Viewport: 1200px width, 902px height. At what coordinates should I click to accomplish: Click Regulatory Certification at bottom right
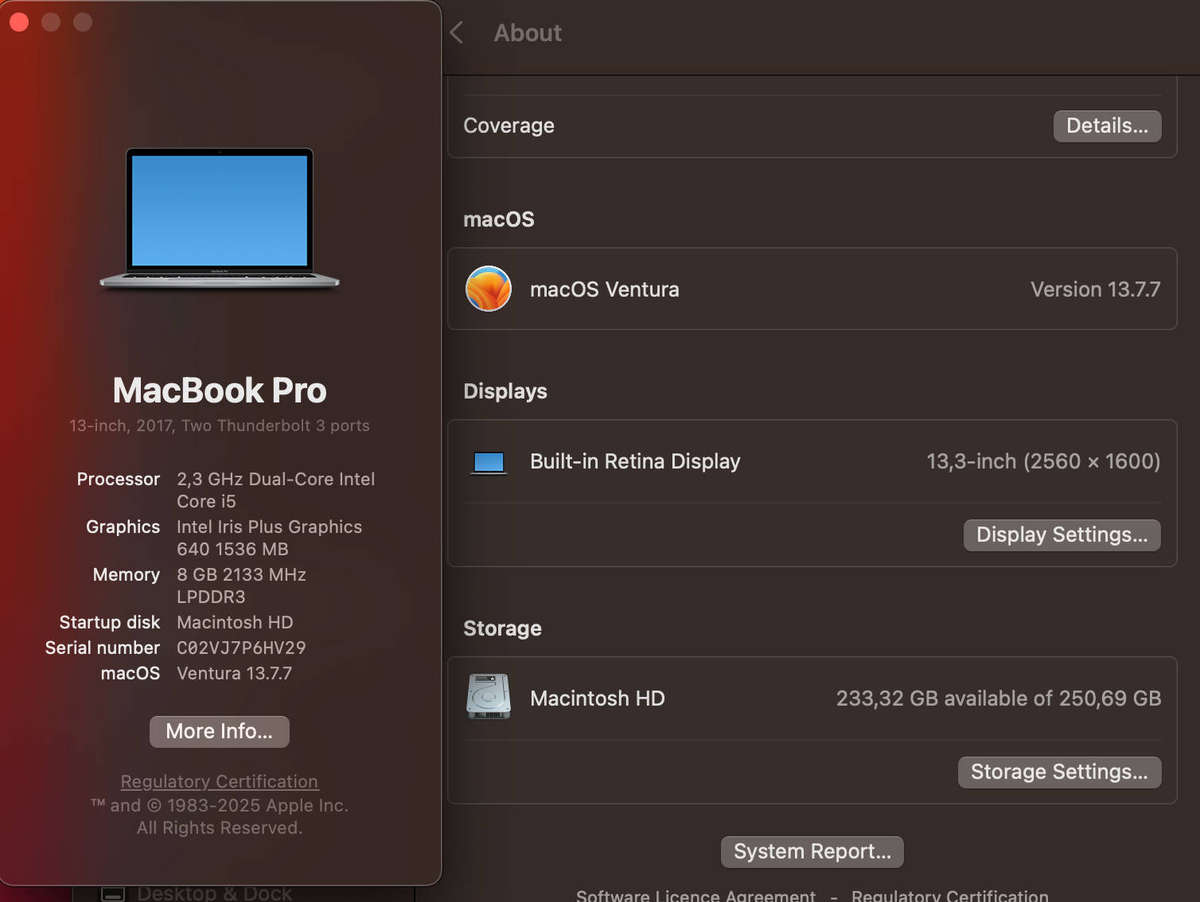point(949,895)
